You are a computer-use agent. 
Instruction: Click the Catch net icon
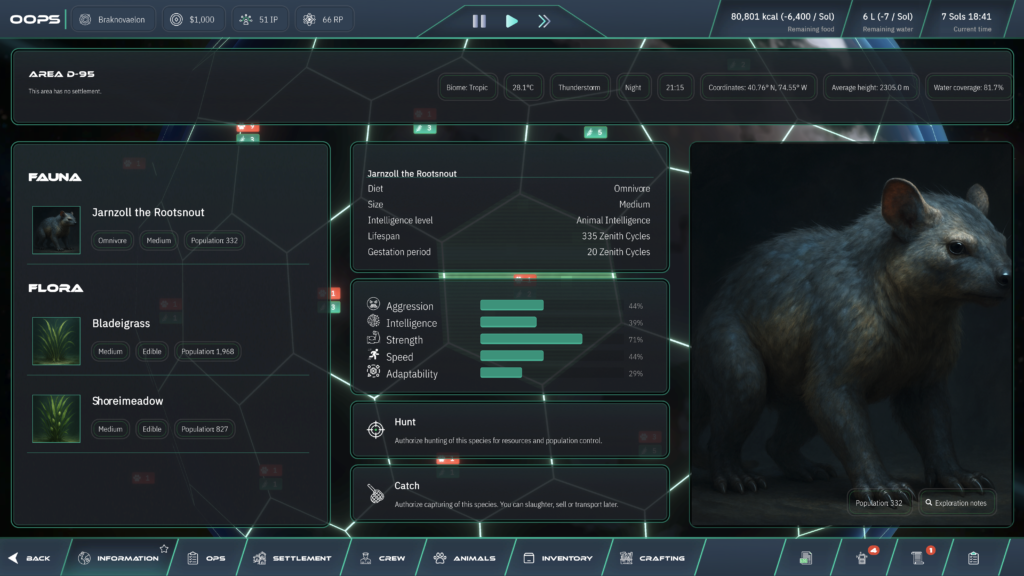375,493
